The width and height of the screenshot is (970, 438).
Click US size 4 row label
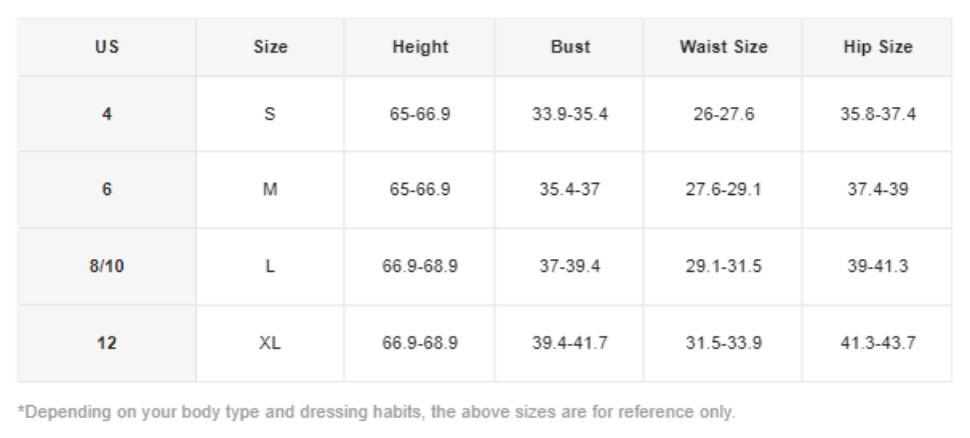point(107,114)
